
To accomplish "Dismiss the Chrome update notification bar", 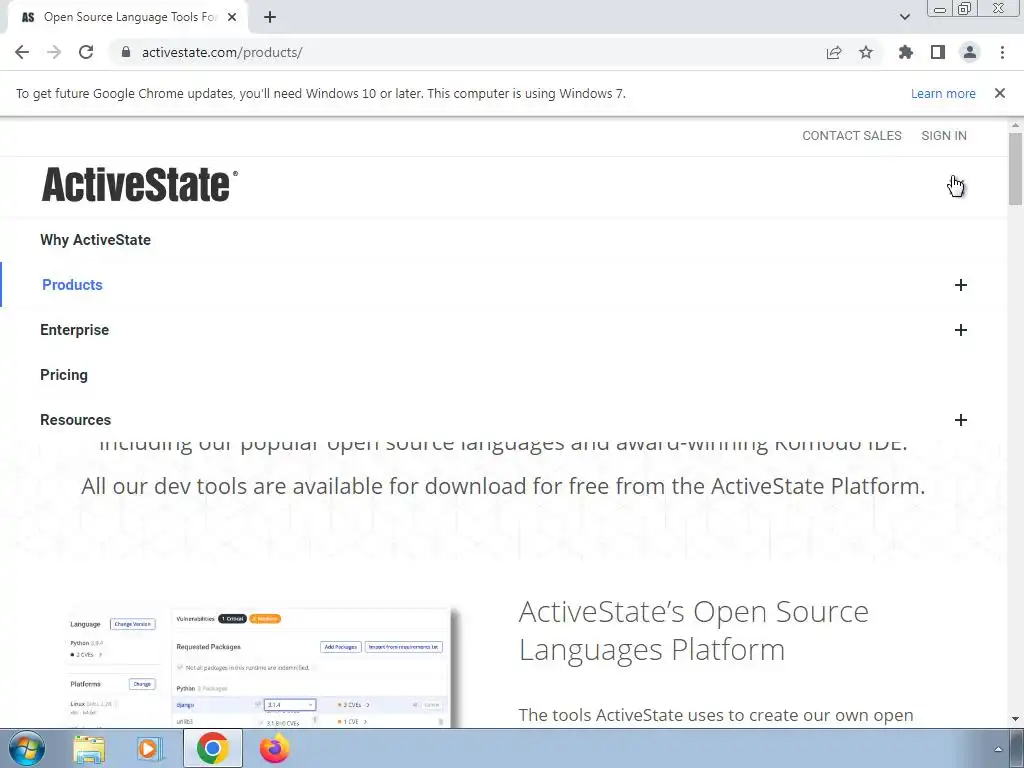I will pyautogui.click(x=1000, y=93).
